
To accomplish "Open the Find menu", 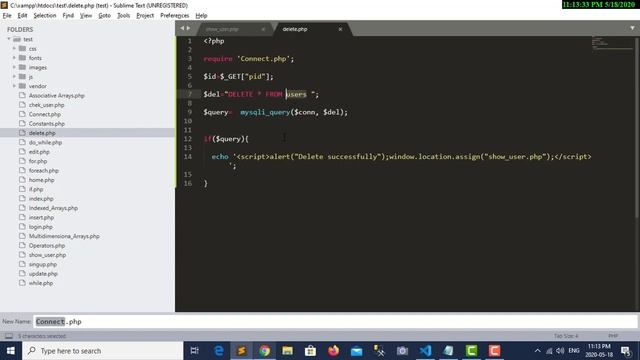I will [68, 16].
